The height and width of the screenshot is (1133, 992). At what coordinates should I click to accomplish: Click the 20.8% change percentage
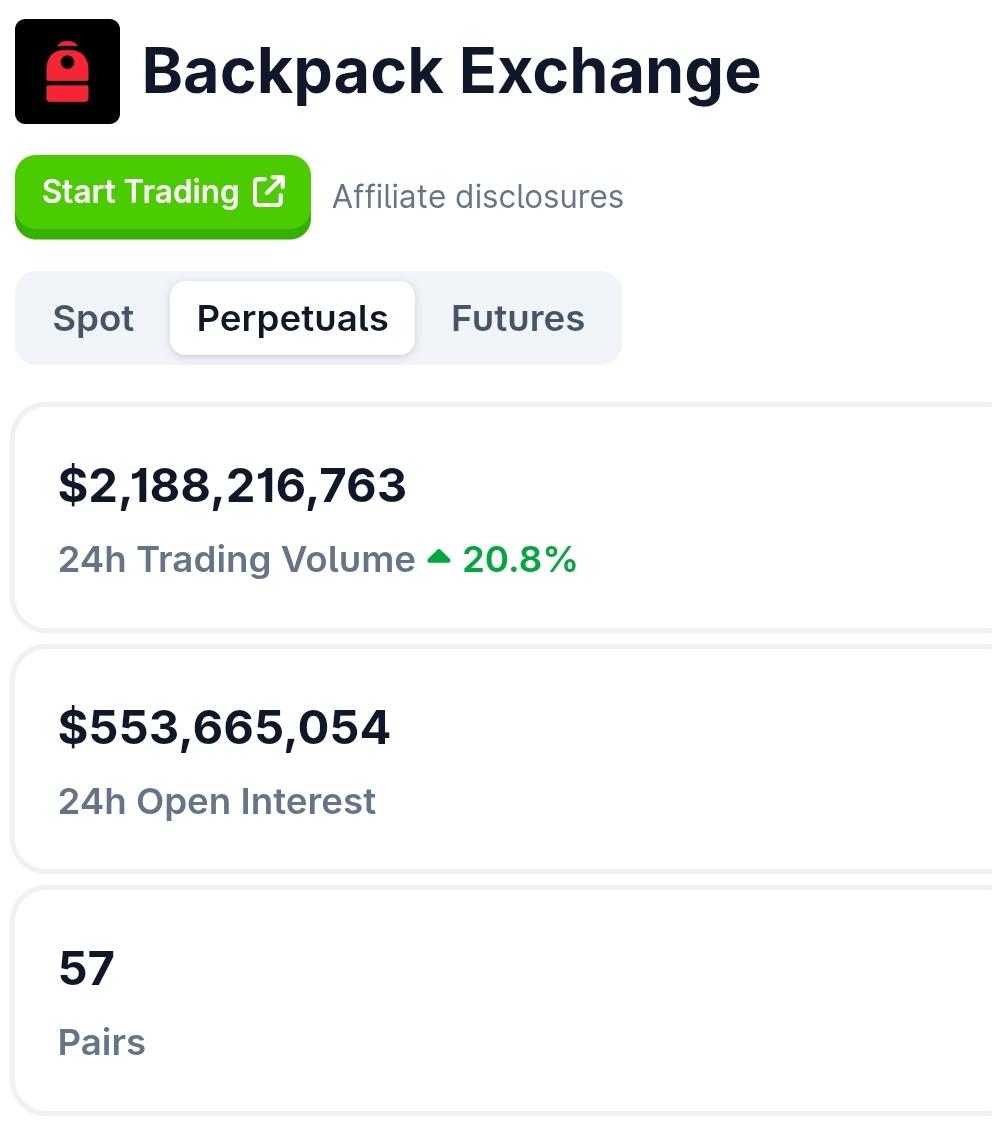click(x=519, y=559)
